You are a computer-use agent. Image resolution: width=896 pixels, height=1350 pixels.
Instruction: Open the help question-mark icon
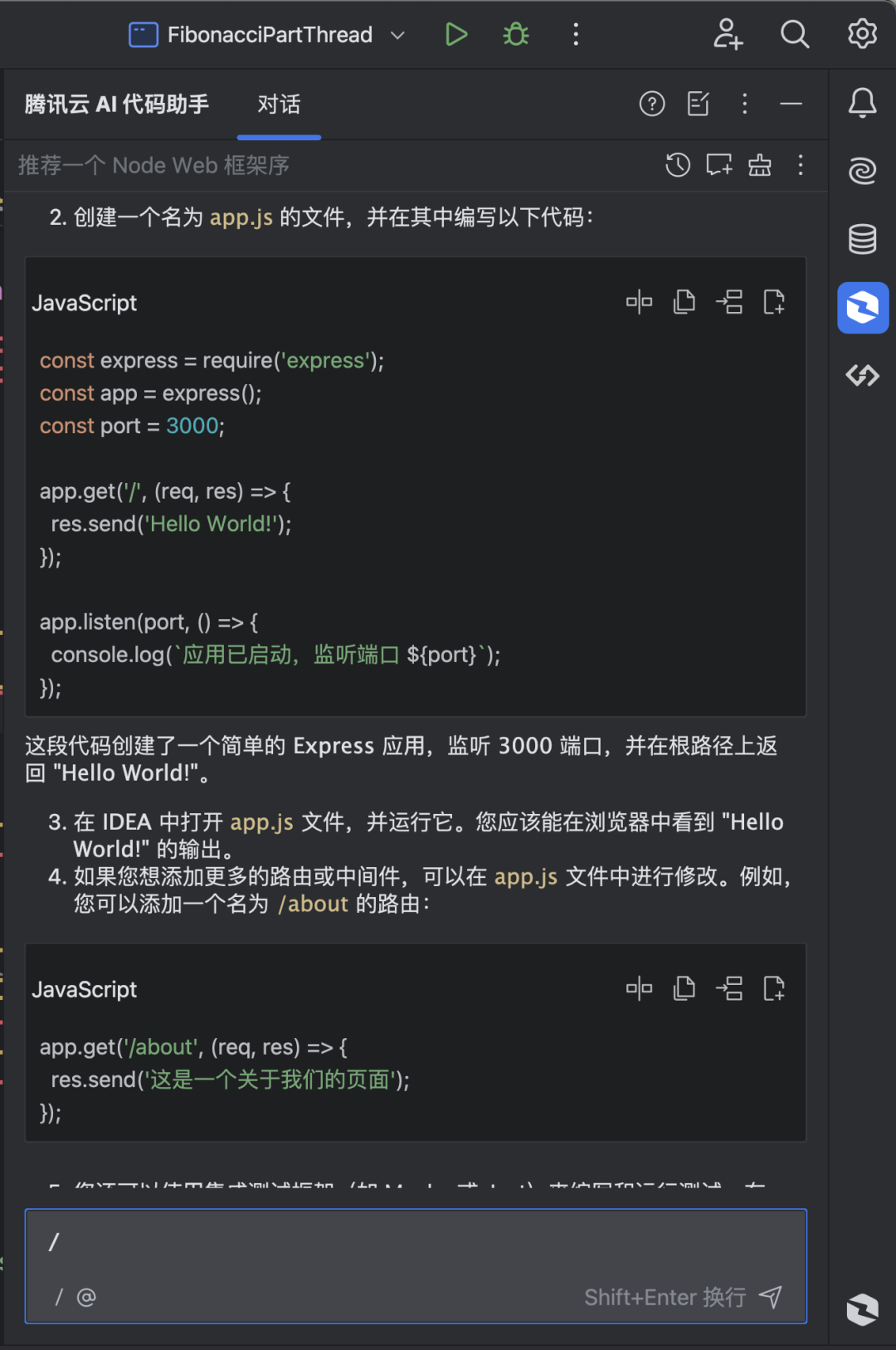click(x=652, y=104)
